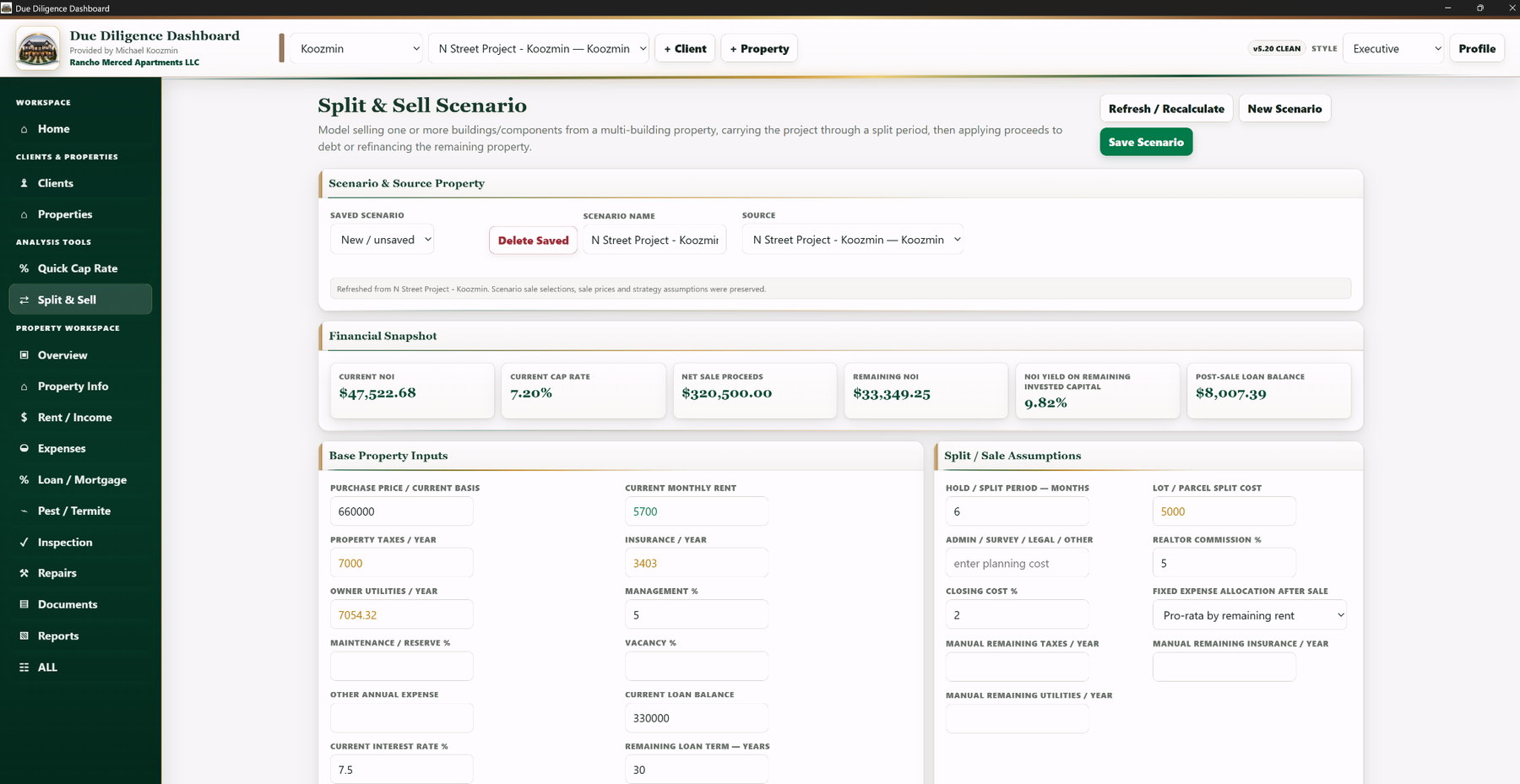1520x784 pixels.
Task: Click the Expenses pie icon
Action: pos(24,448)
